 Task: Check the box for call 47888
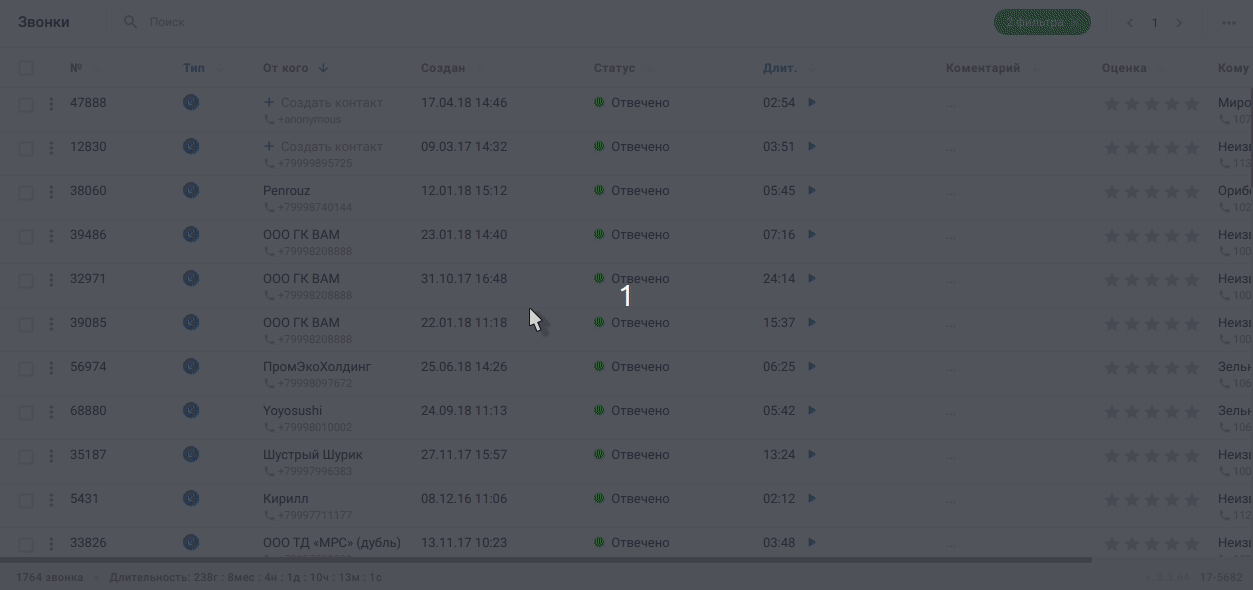point(26,104)
